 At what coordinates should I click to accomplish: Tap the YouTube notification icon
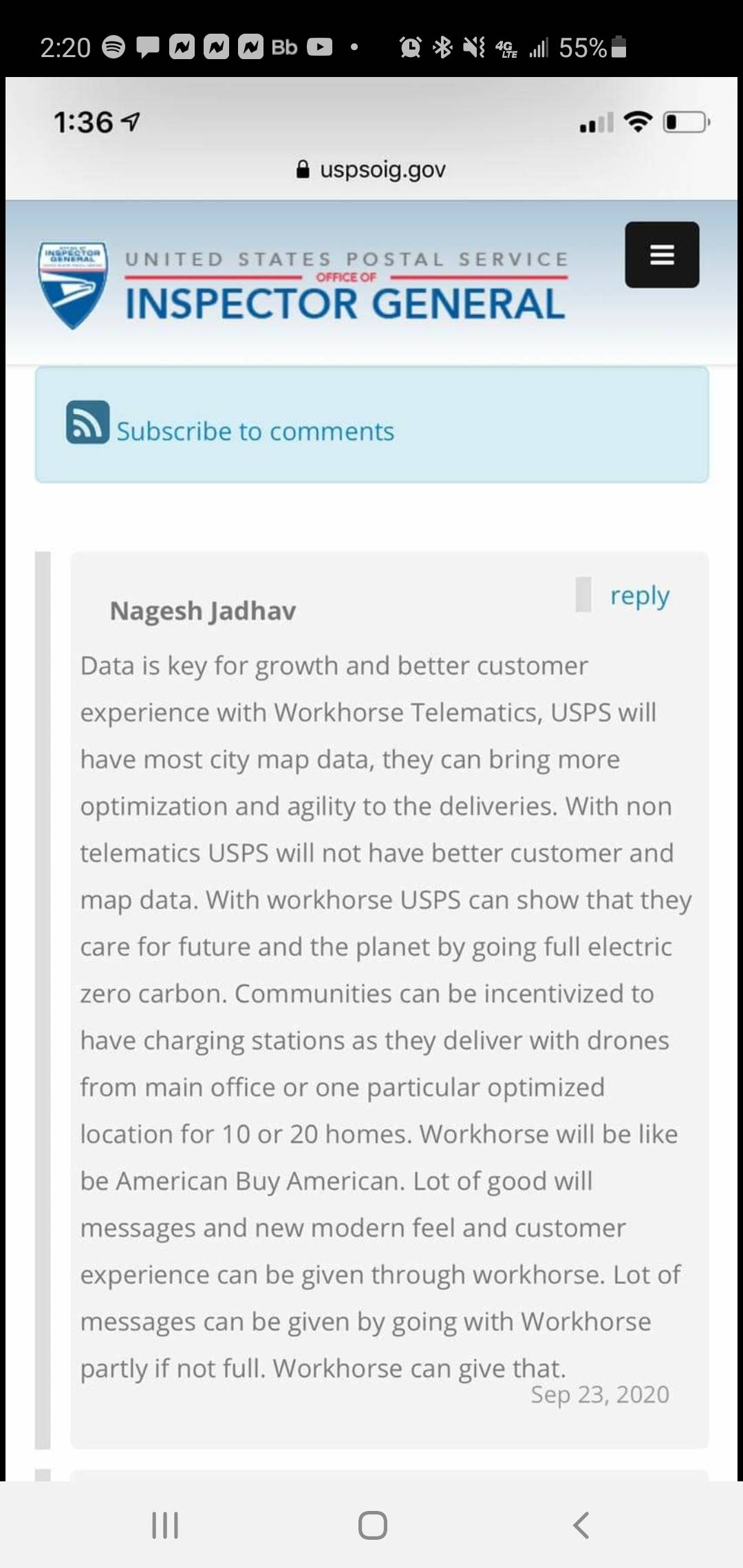pos(319,47)
